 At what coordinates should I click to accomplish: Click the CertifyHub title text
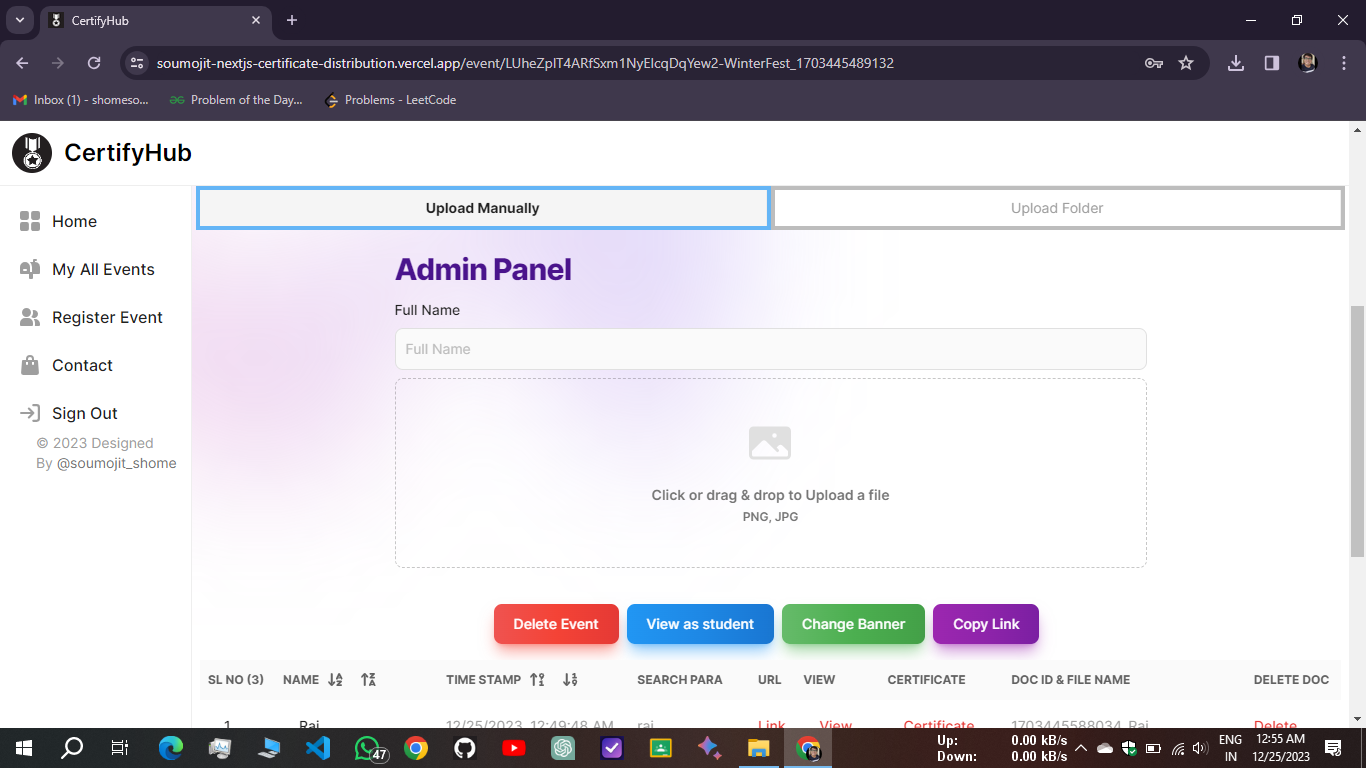point(128,153)
